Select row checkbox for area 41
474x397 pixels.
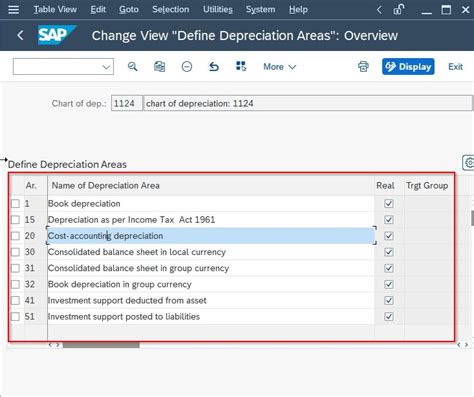pos(15,300)
